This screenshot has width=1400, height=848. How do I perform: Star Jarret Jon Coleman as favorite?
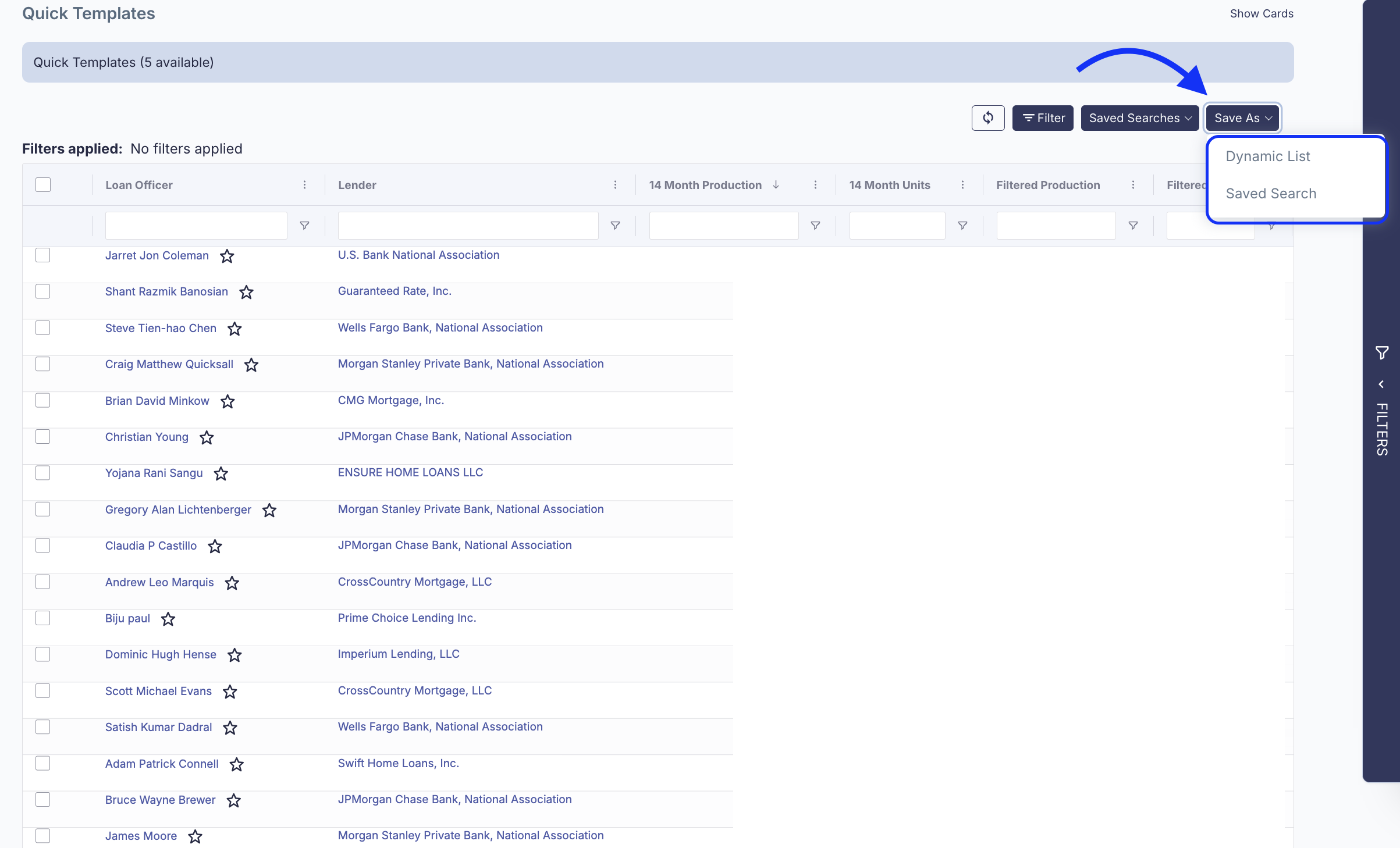coord(227,256)
